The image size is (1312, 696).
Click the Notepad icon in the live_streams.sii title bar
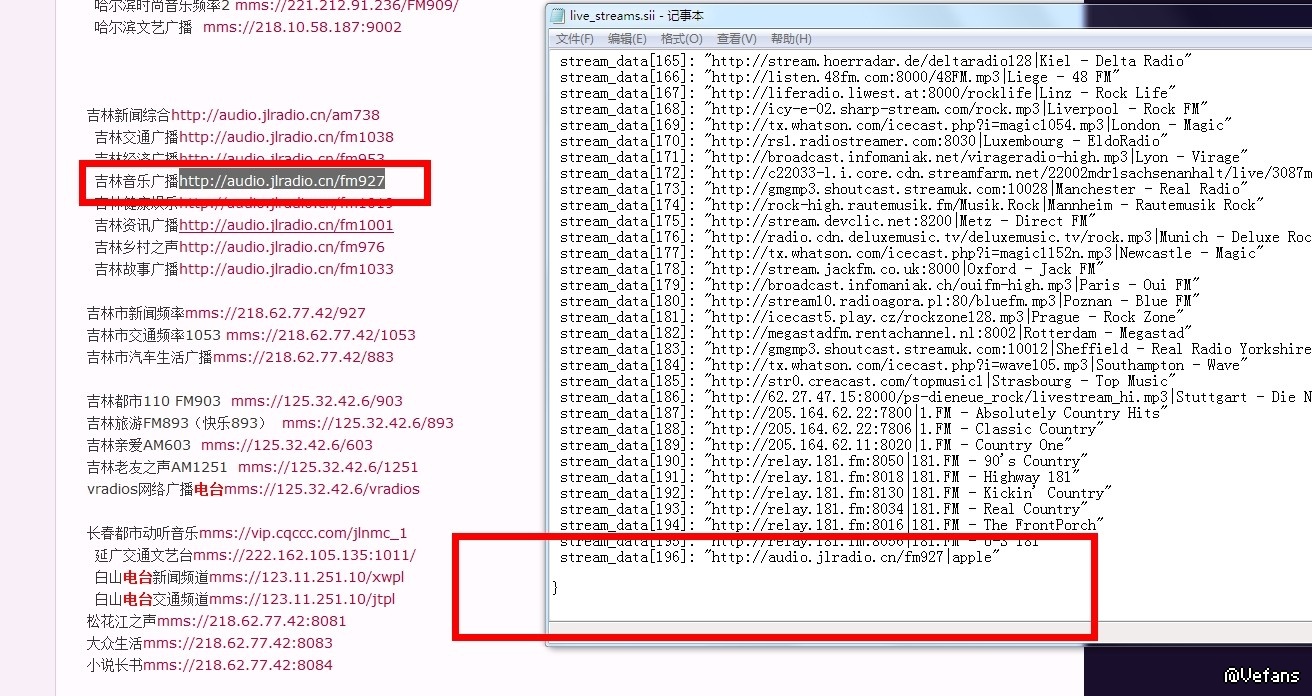click(558, 15)
